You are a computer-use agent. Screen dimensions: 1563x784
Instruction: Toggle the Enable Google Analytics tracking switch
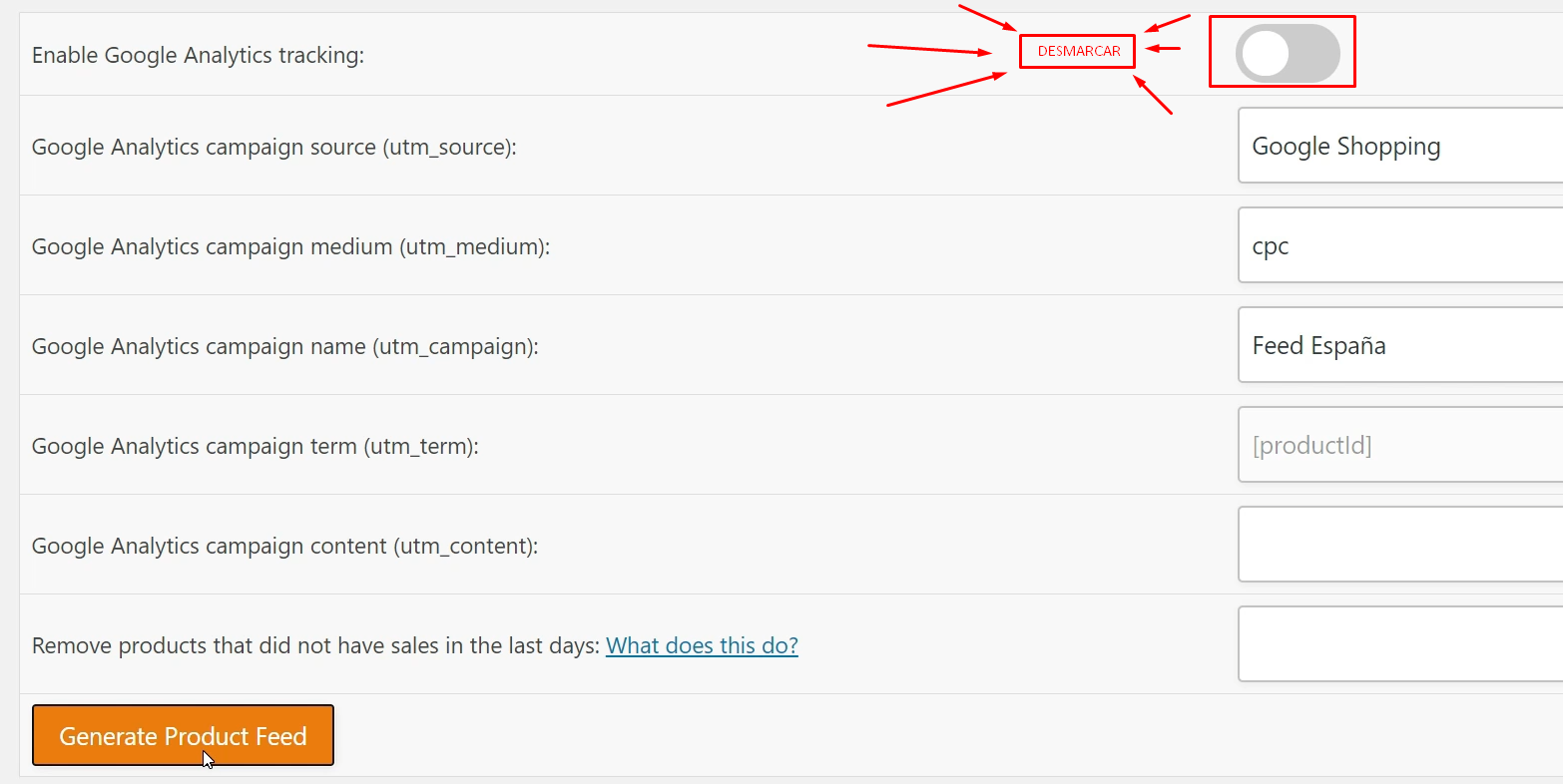click(1287, 54)
